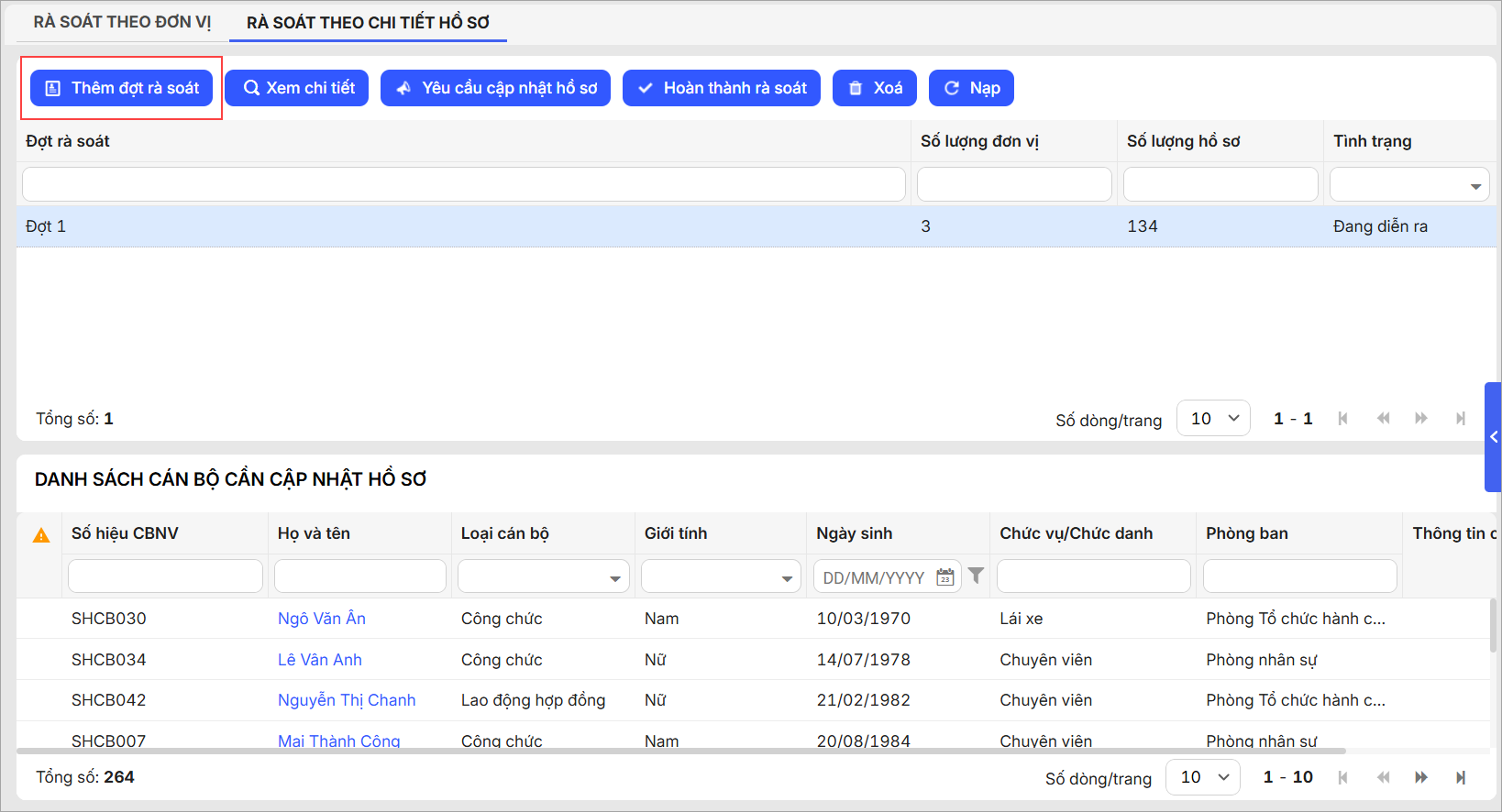Open employee link Ngô Văn Ân
This screenshot has width=1502, height=812.
point(321,619)
